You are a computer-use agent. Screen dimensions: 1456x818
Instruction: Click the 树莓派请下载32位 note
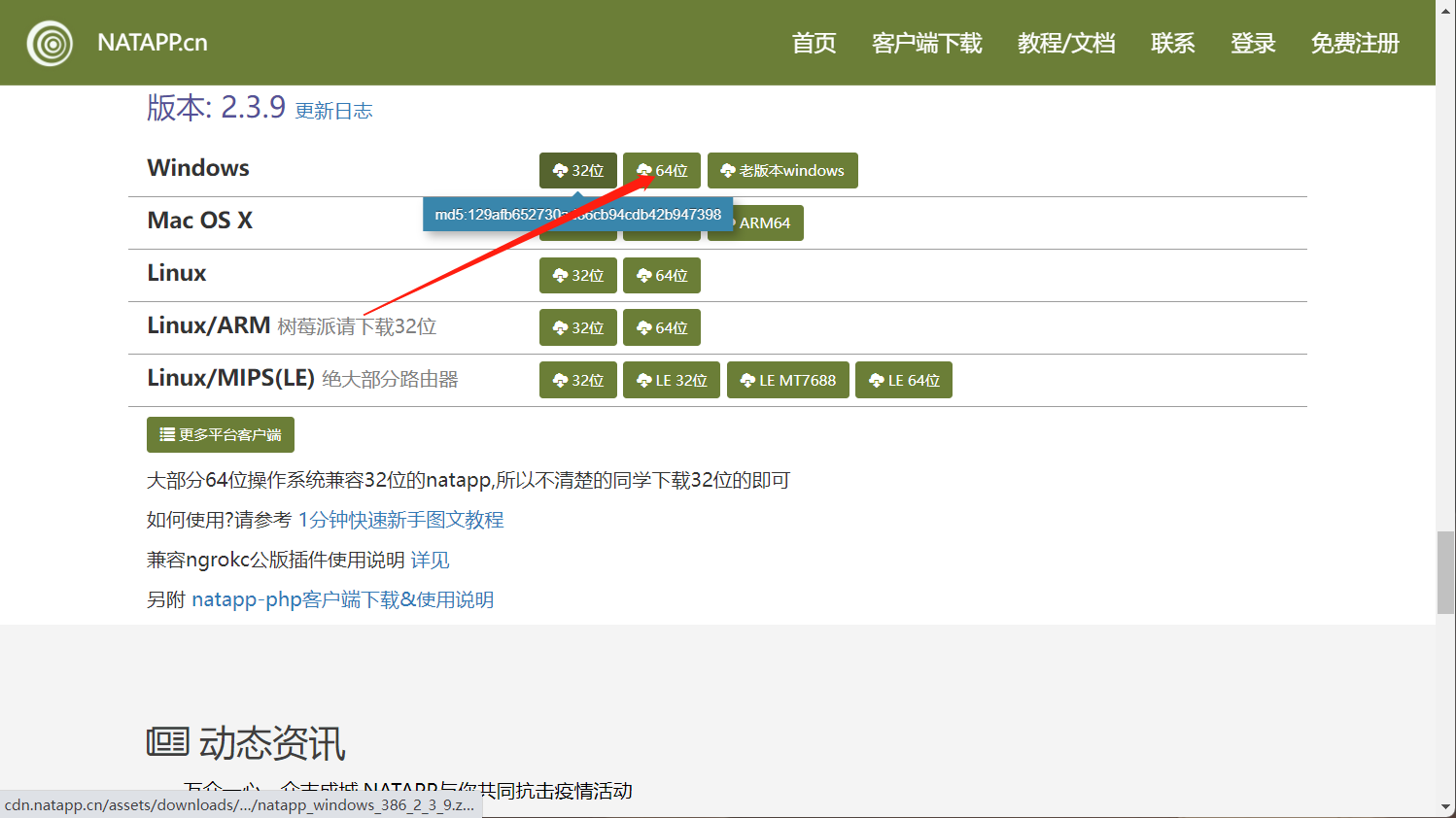(x=357, y=326)
